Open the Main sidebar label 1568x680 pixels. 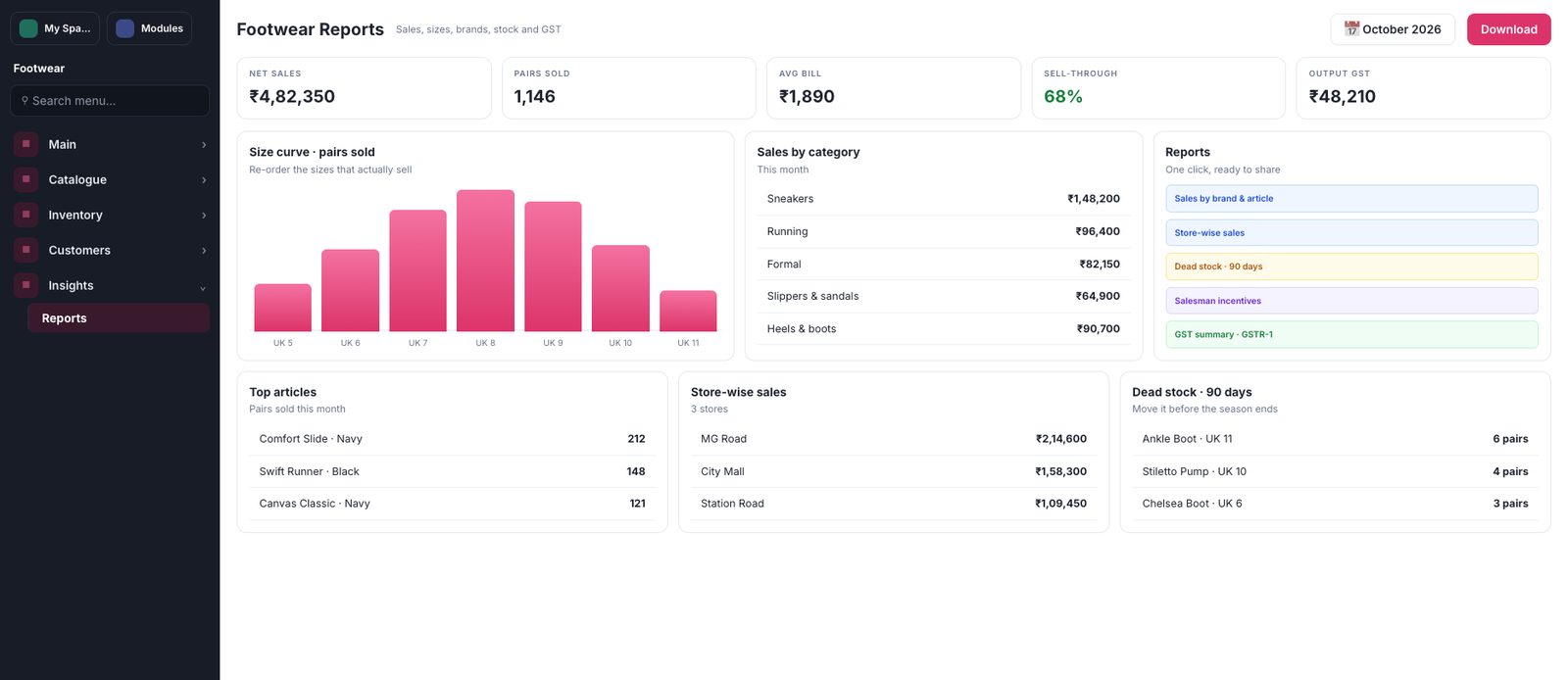point(63,144)
